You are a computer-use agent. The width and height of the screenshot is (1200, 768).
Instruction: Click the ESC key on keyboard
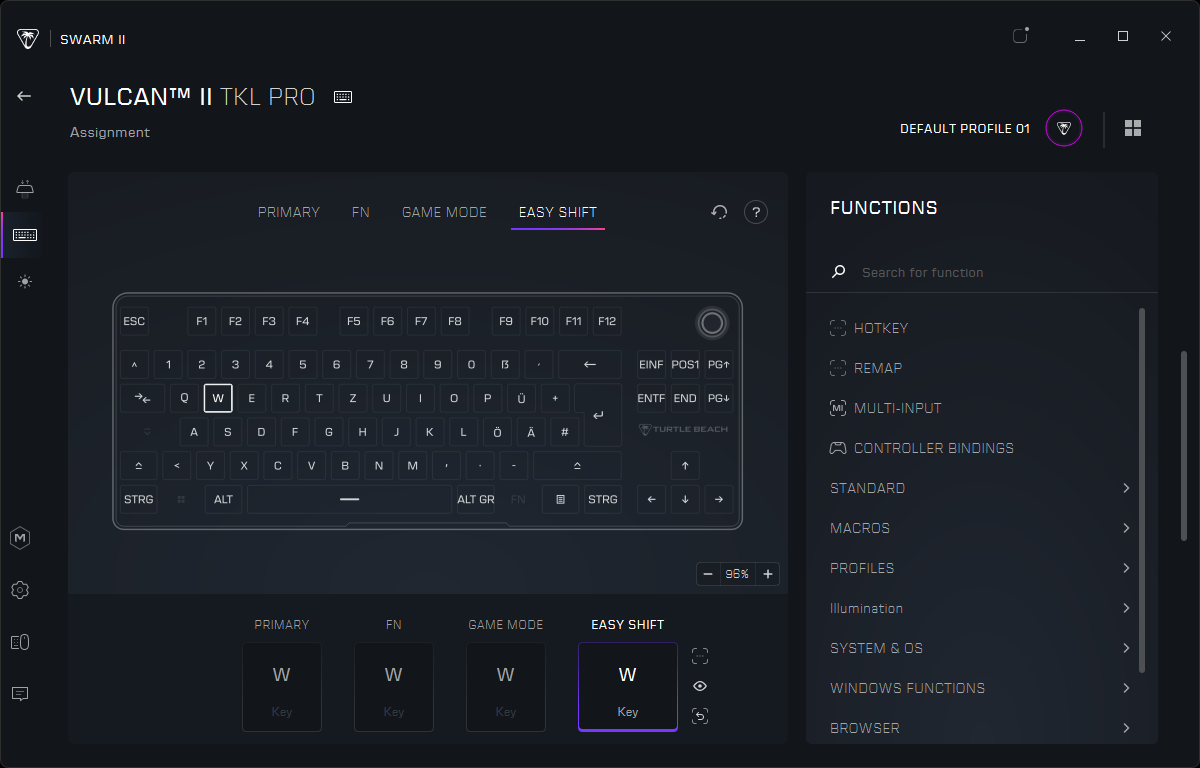pos(134,321)
